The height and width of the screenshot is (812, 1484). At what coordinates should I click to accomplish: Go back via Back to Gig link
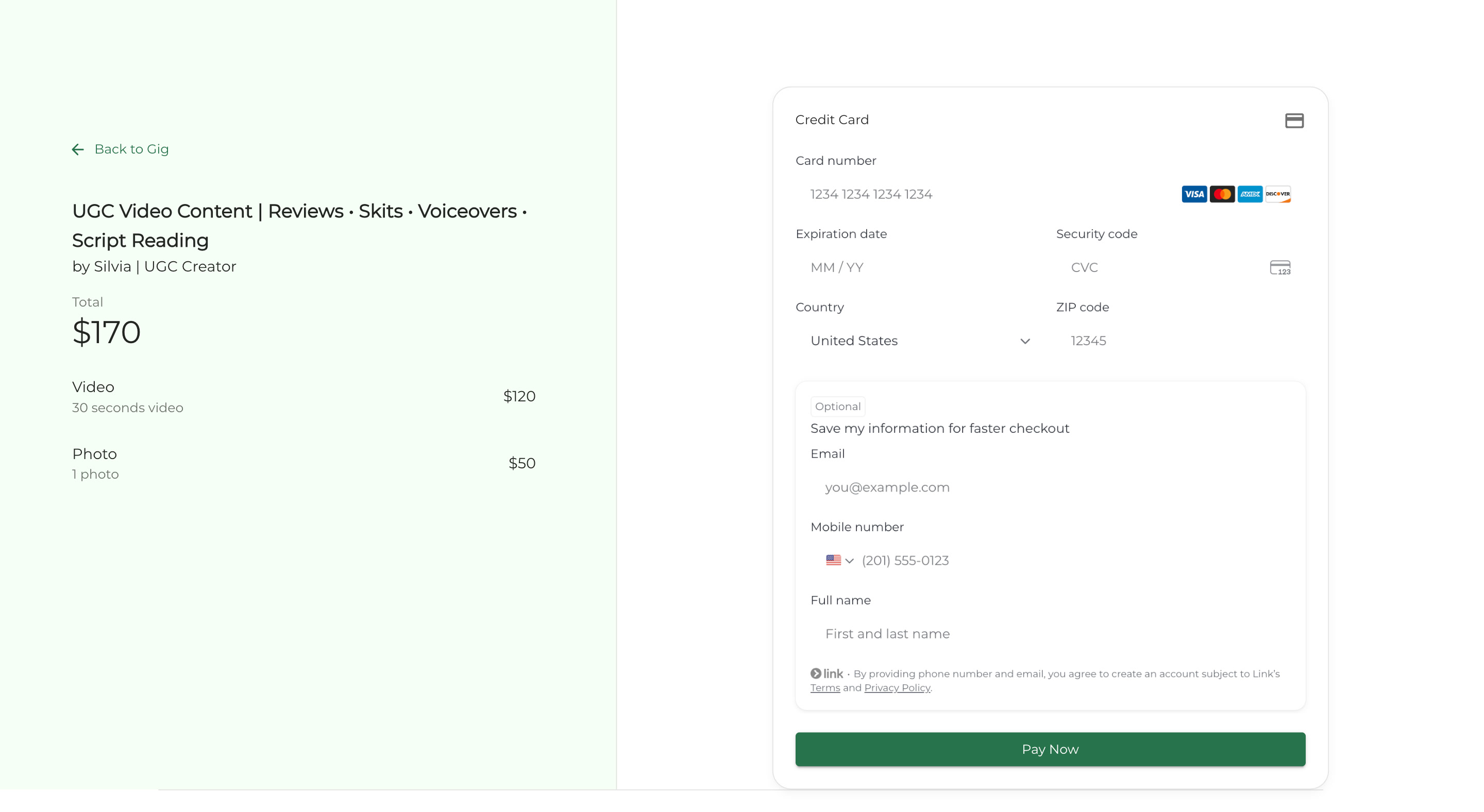(x=121, y=149)
